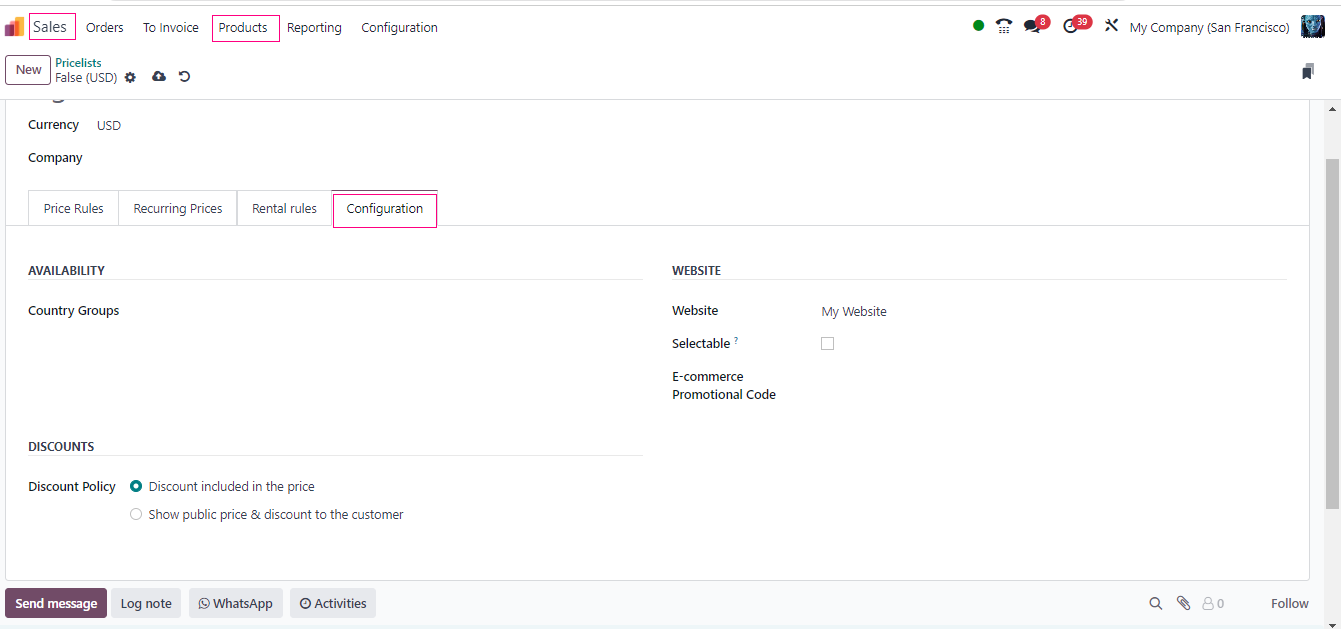The height and width of the screenshot is (629, 1341).
Task: Search messages in the chatter
Action: coord(1156,603)
